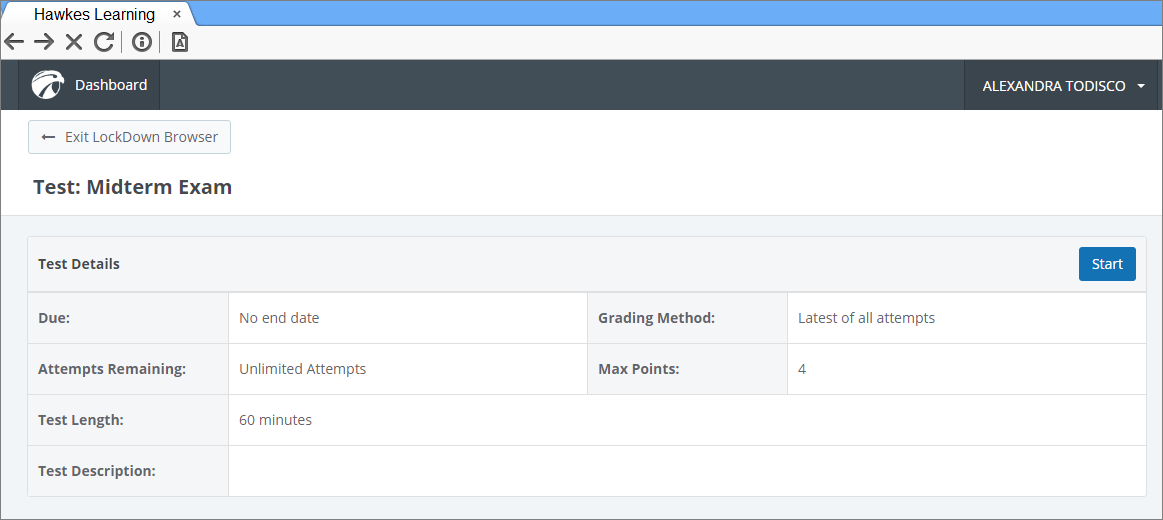Image resolution: width=1163 pixels, height=520 pixels.
Task: Stop page loading with X icon
Action: click(74, 42)
